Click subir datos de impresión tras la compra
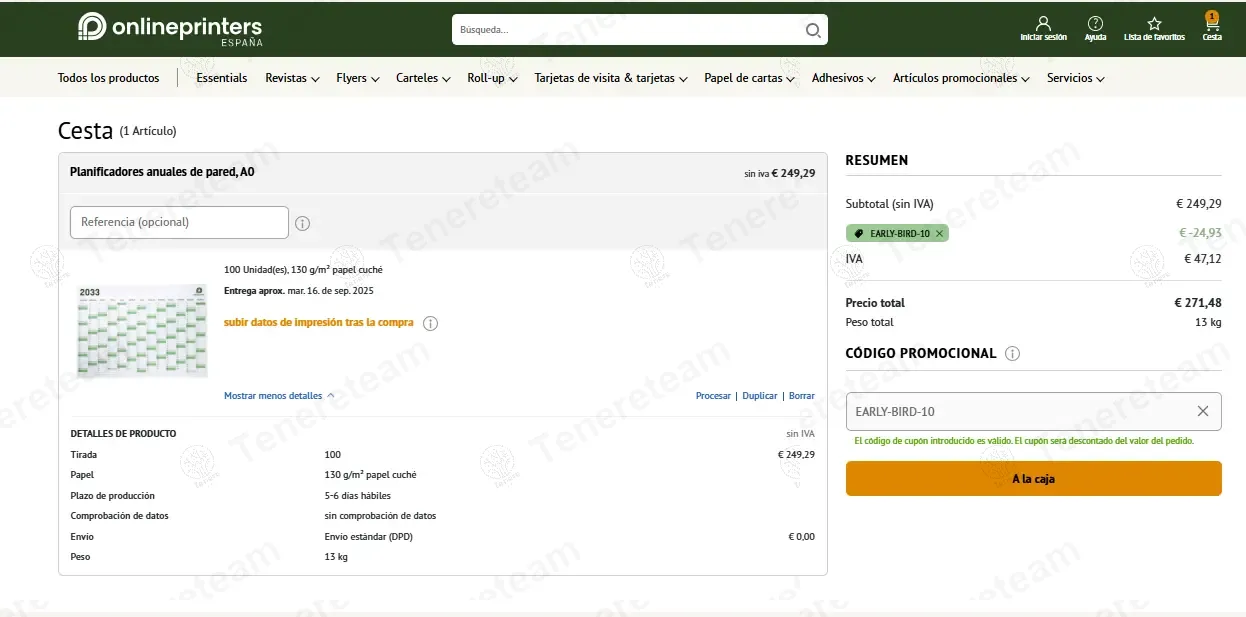This screenshot has height=617, width=1246. point(319,323)
